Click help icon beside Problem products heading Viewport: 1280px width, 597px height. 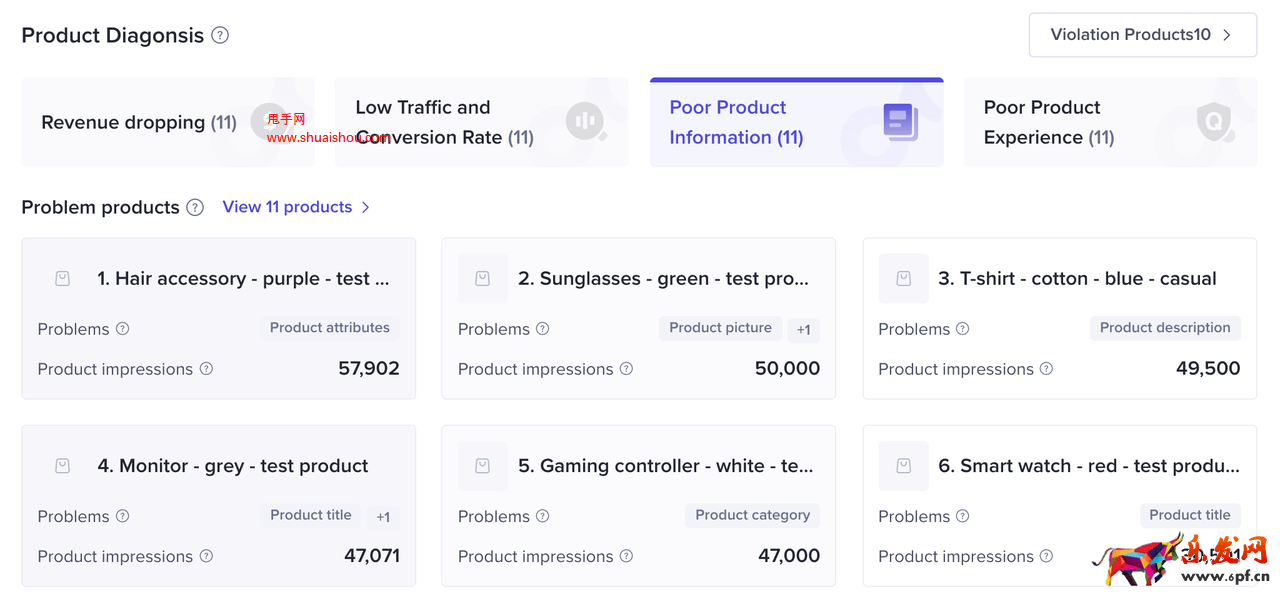point(195,207)
